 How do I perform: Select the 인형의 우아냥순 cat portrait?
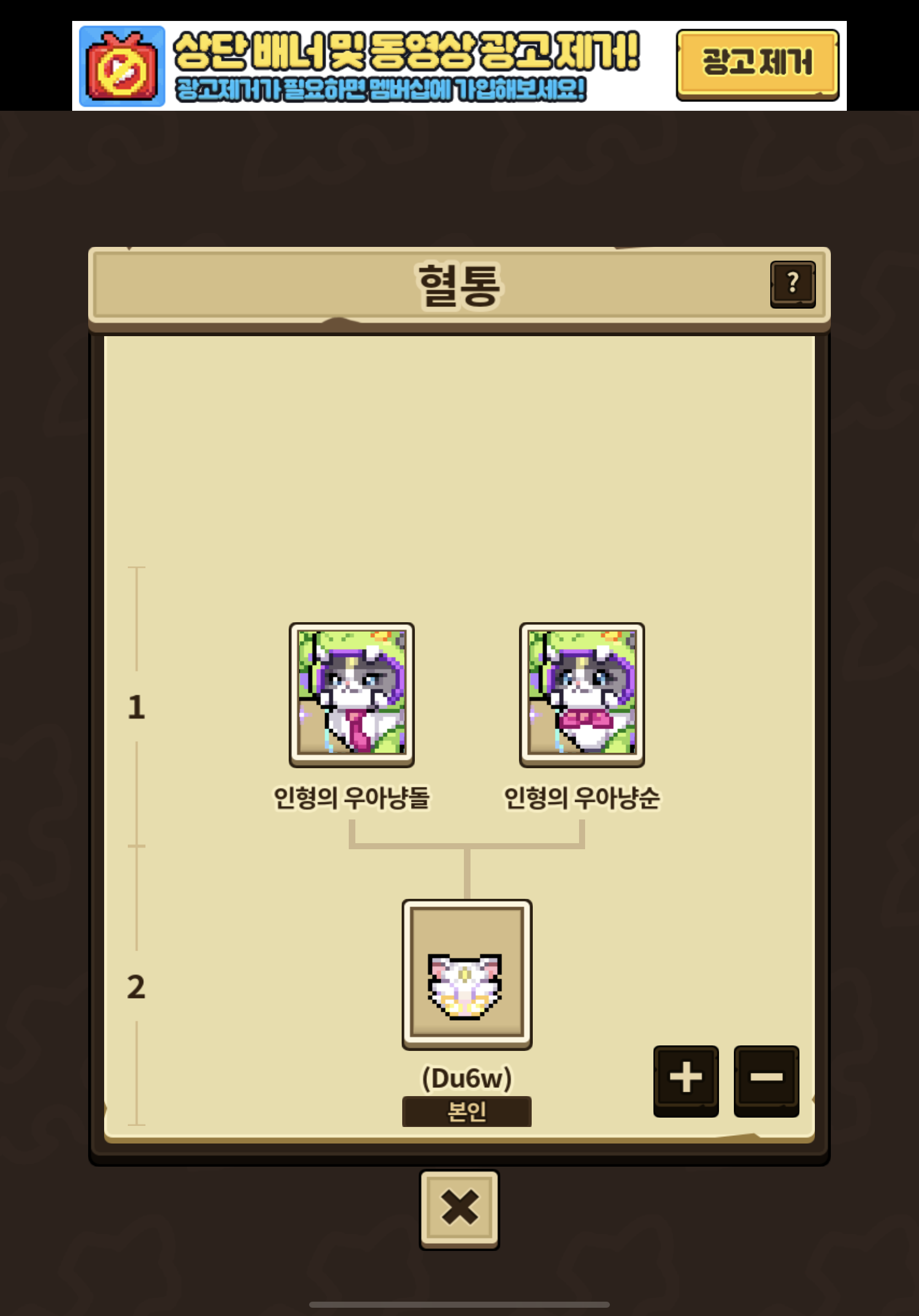pyautogui.click(x=581, y=694)
